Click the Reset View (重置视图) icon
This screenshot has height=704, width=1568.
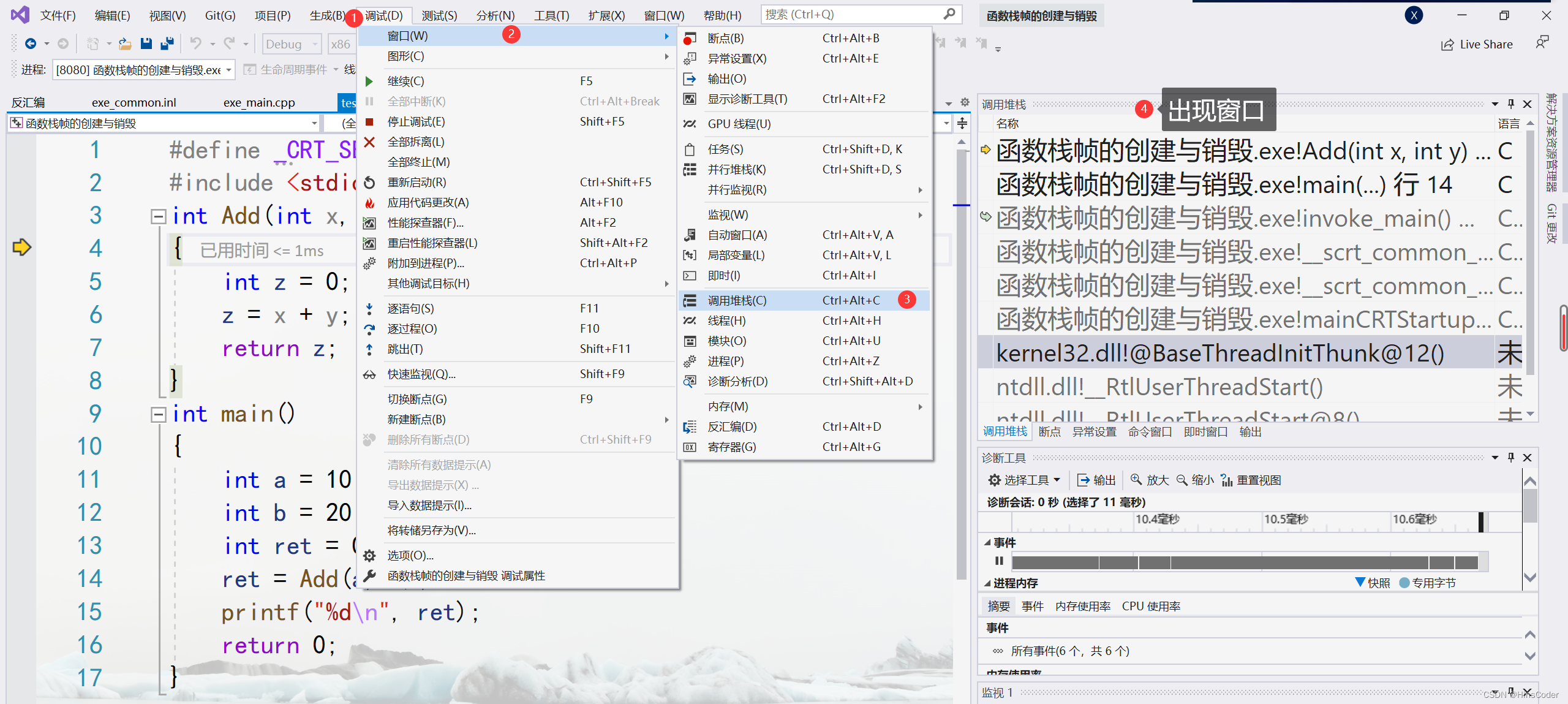pos(1226,480)
